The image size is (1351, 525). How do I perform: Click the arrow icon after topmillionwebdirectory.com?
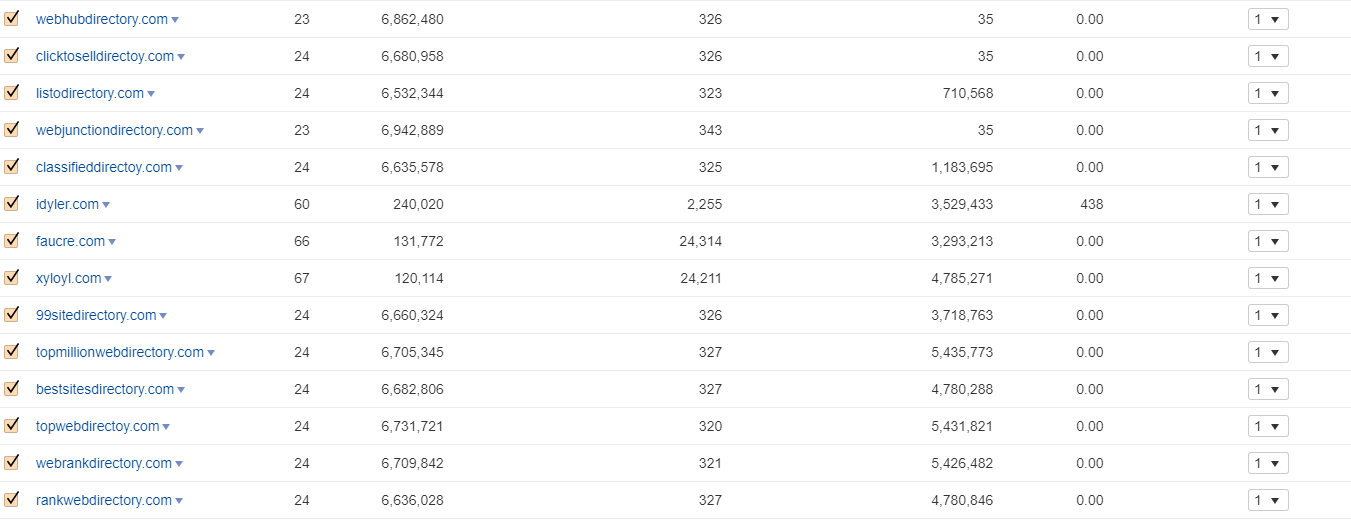211,353
